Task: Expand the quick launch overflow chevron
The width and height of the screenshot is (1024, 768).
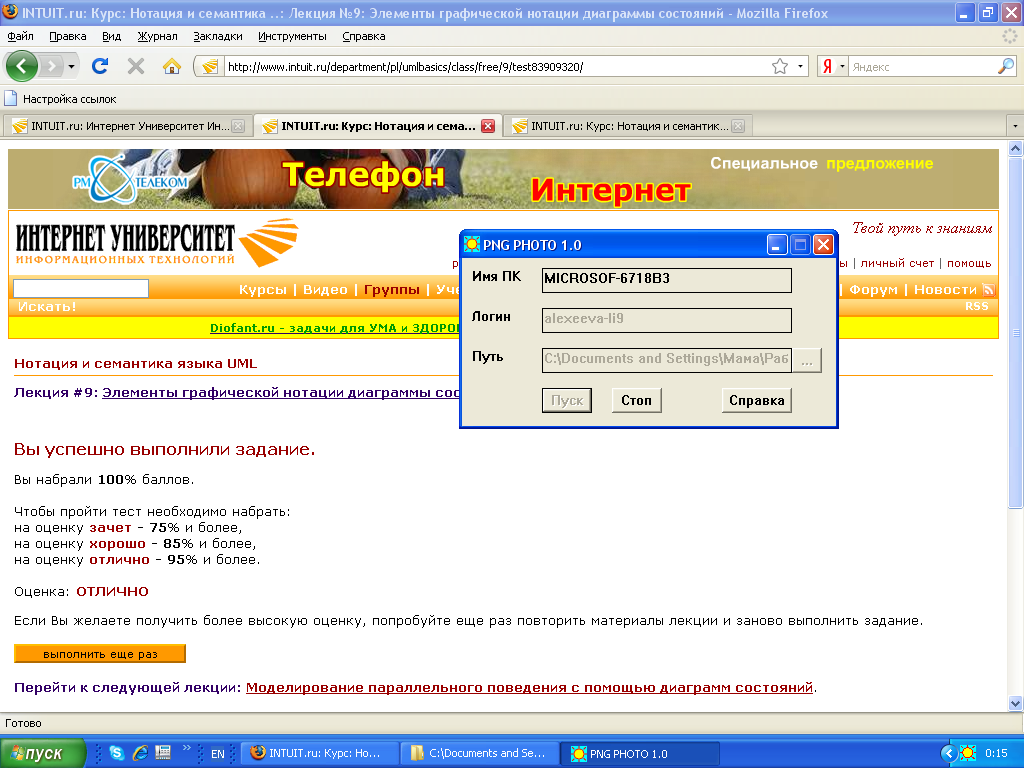Action: click(187, 747)
